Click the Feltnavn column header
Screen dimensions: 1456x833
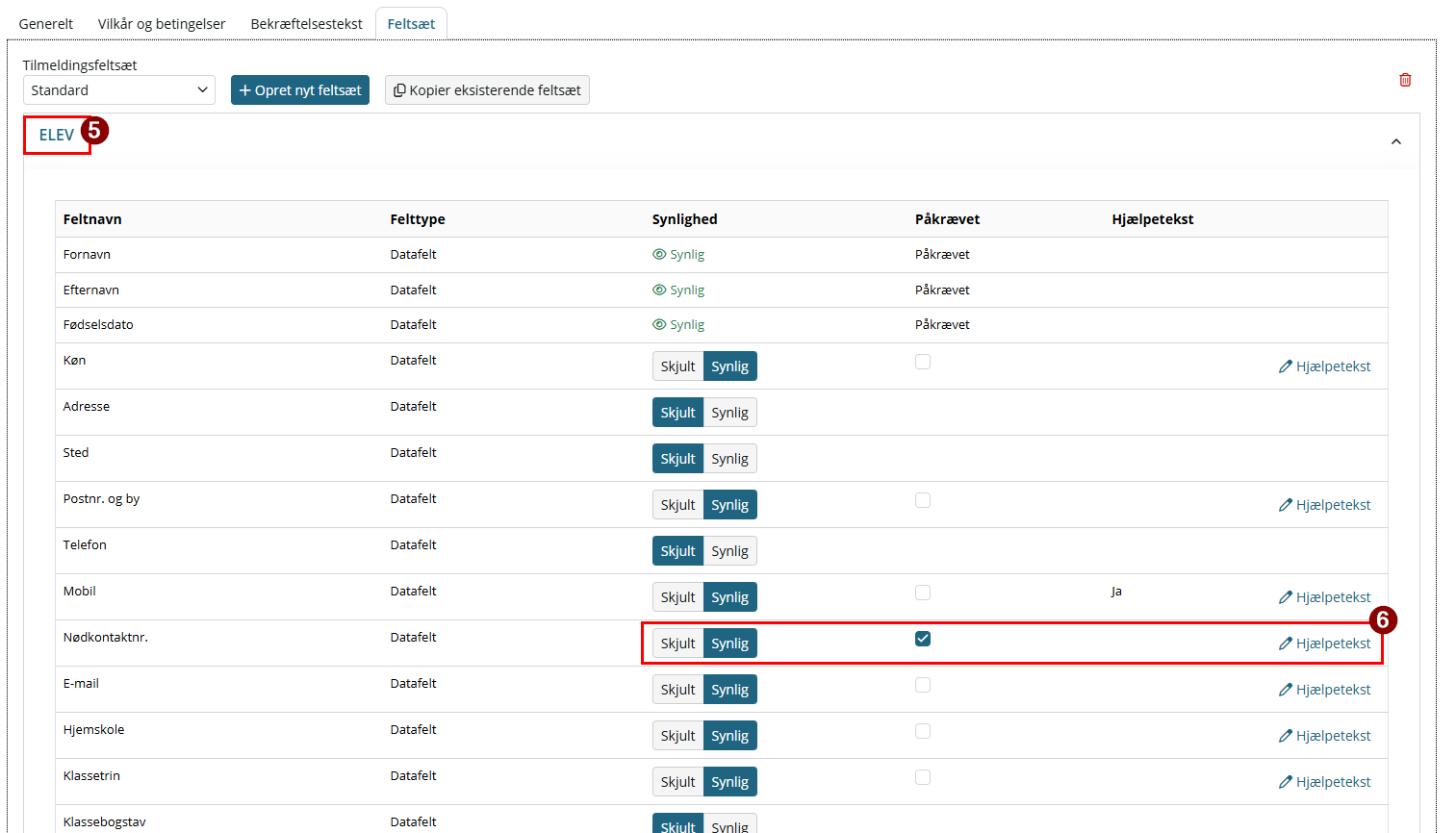tap(92, 219)
